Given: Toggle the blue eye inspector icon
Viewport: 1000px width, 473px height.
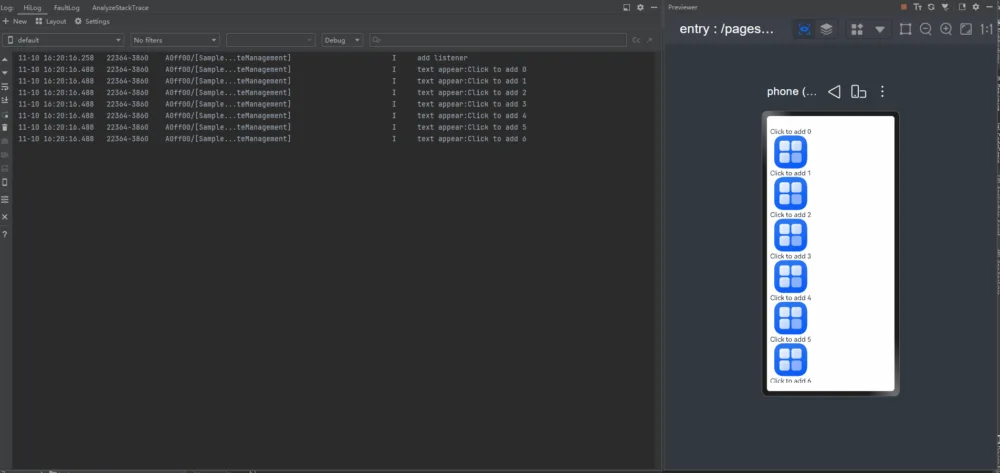Looking at the screenshot, I should [x=804, y=29].
